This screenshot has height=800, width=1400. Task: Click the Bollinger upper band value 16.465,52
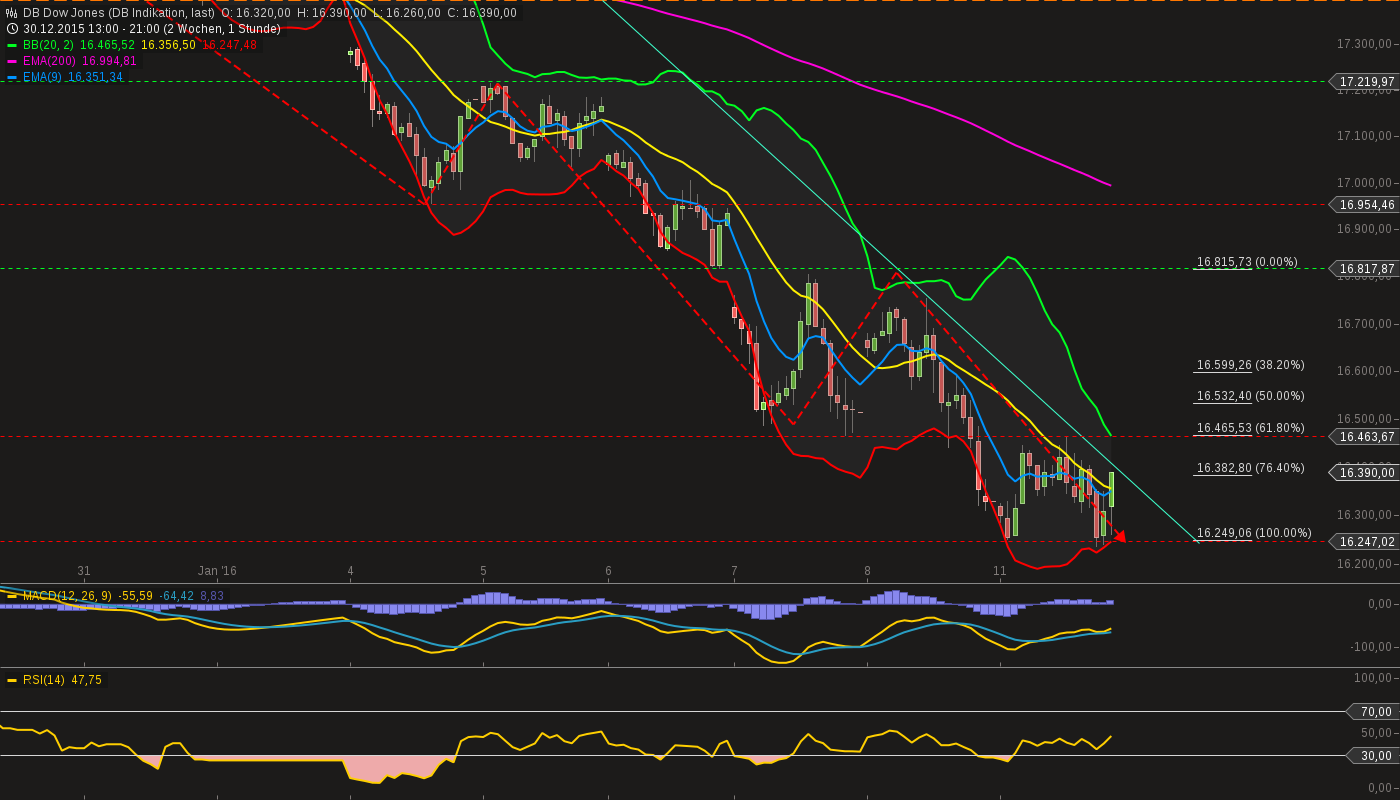pyautogui.click(x=107, y=45)
